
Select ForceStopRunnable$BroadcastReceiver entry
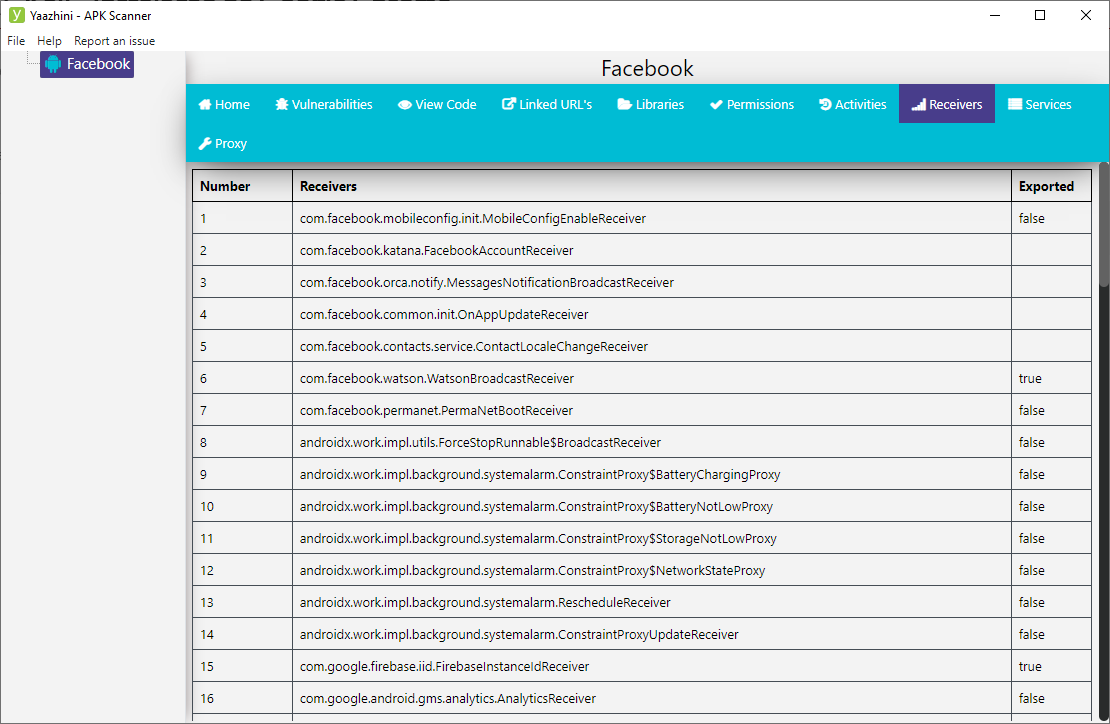pos(480,442)
